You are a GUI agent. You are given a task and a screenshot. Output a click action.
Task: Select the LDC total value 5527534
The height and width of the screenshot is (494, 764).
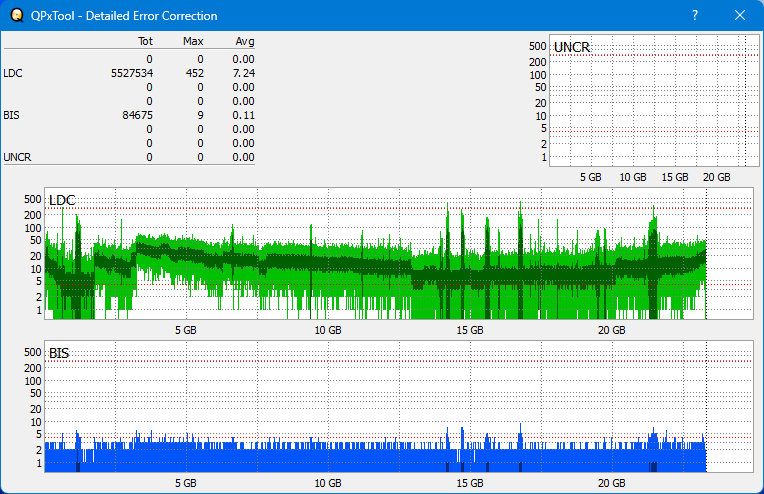132,73
